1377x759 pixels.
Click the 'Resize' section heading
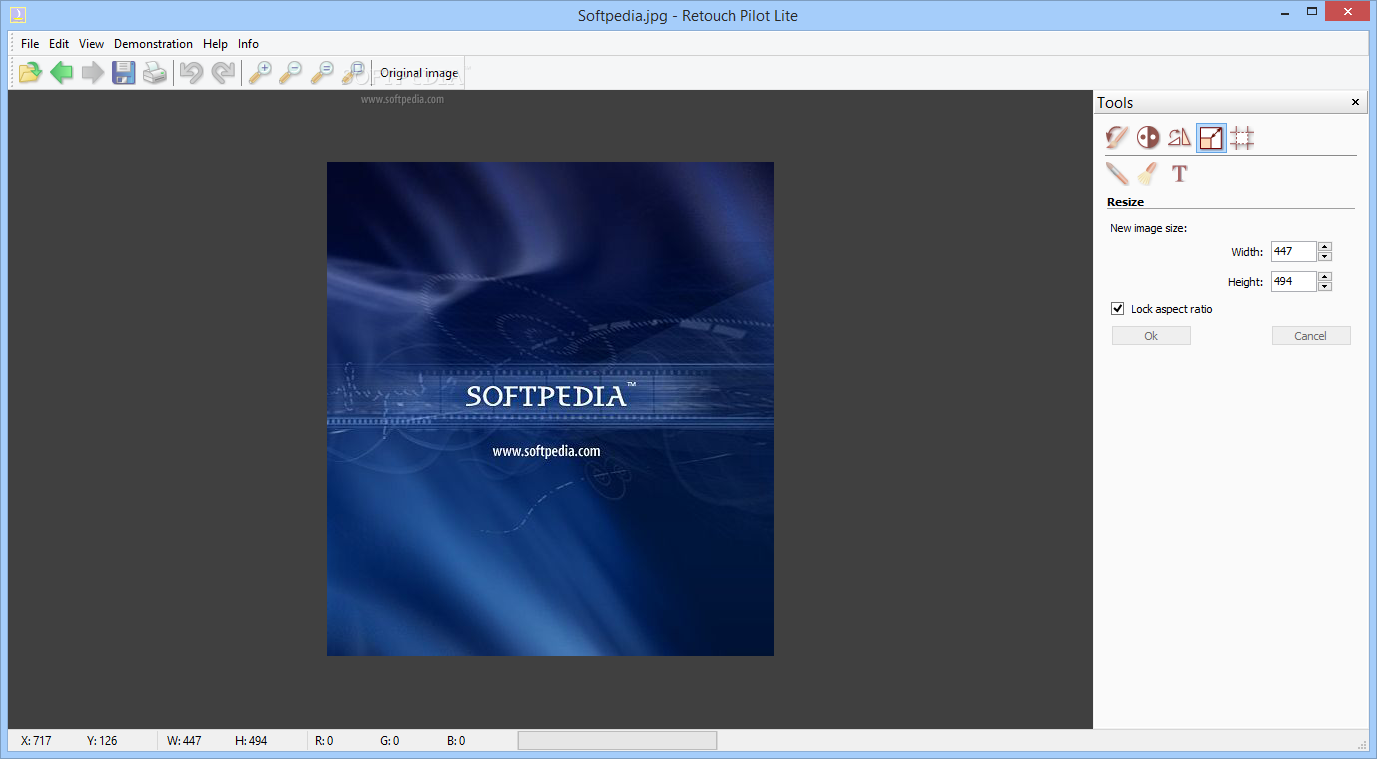pos(1125,202)
